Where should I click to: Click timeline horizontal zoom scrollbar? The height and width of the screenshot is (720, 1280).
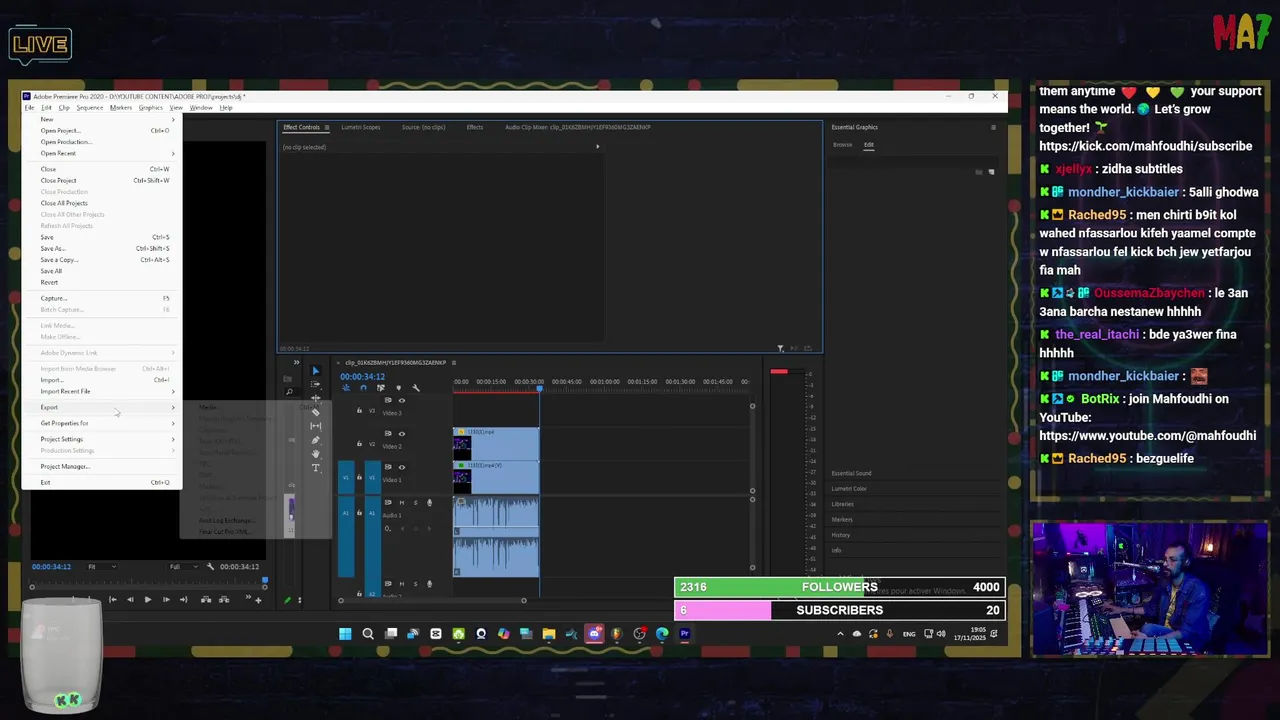pos(432,600)
